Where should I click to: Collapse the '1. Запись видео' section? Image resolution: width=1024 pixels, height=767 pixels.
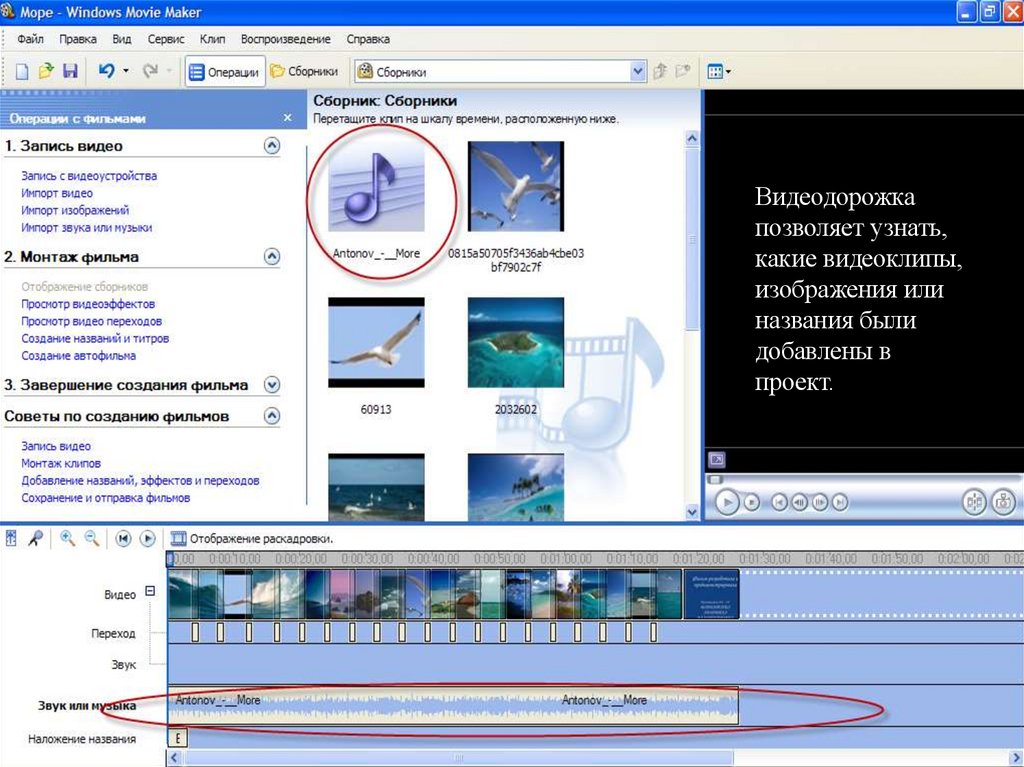pos(271,146)
